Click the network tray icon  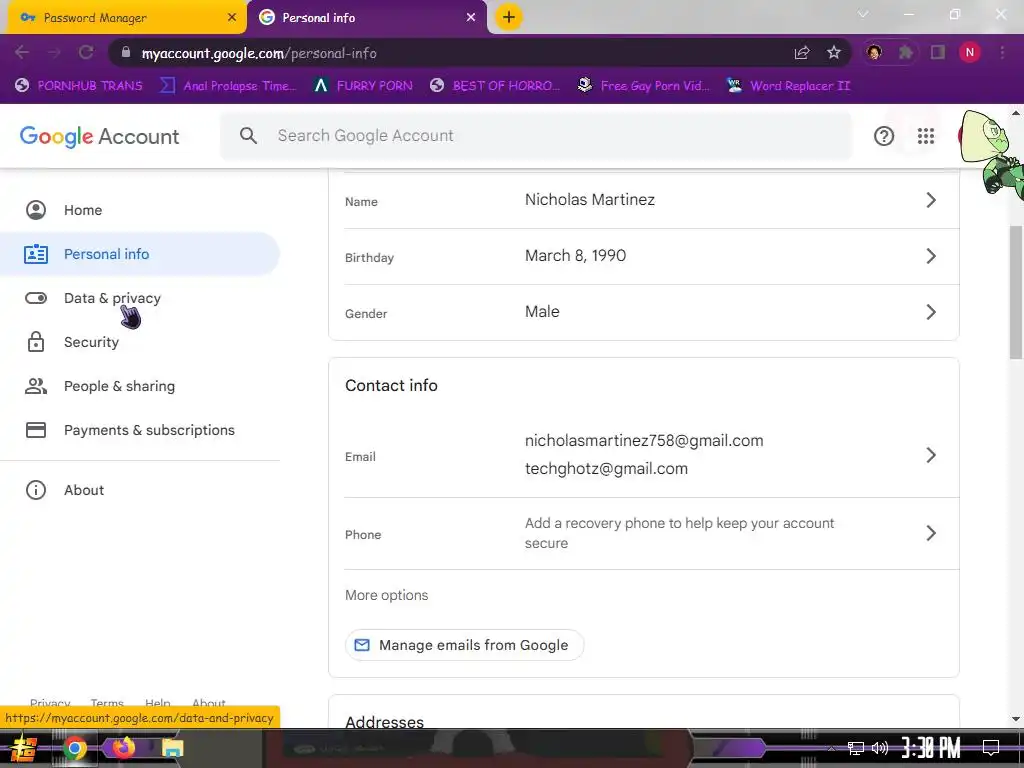point(855,748)
